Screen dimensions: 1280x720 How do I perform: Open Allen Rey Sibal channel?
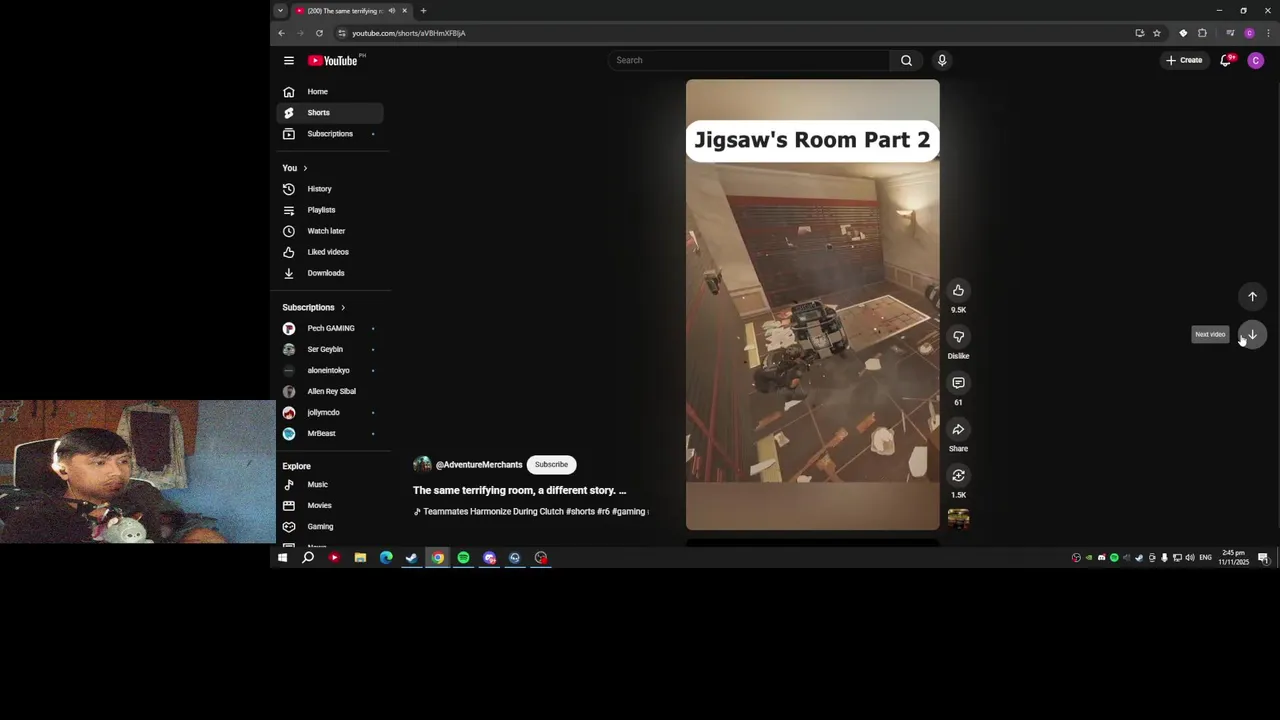coord(329,391)
